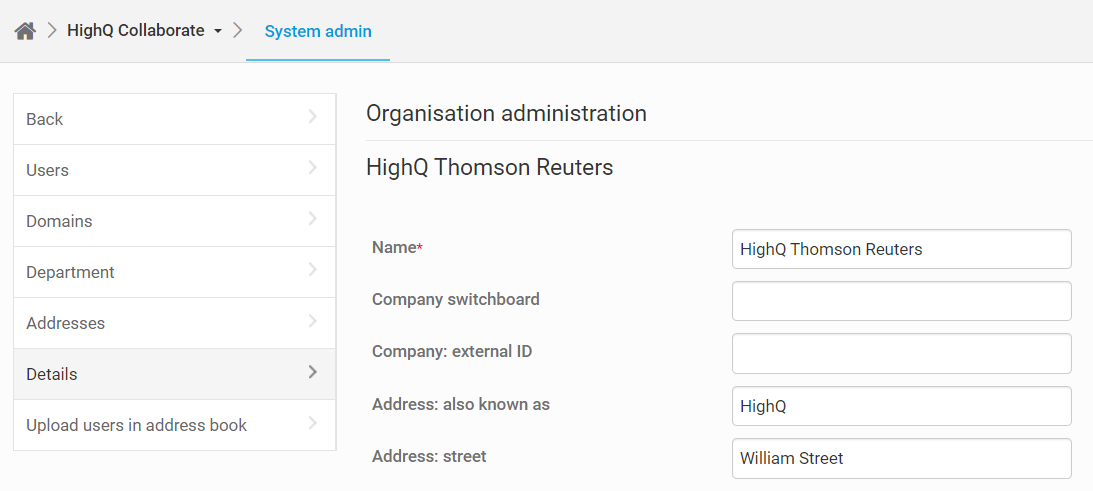Select Details in the sidebar
Screen dimensions: 1093x491
point(52,374)
